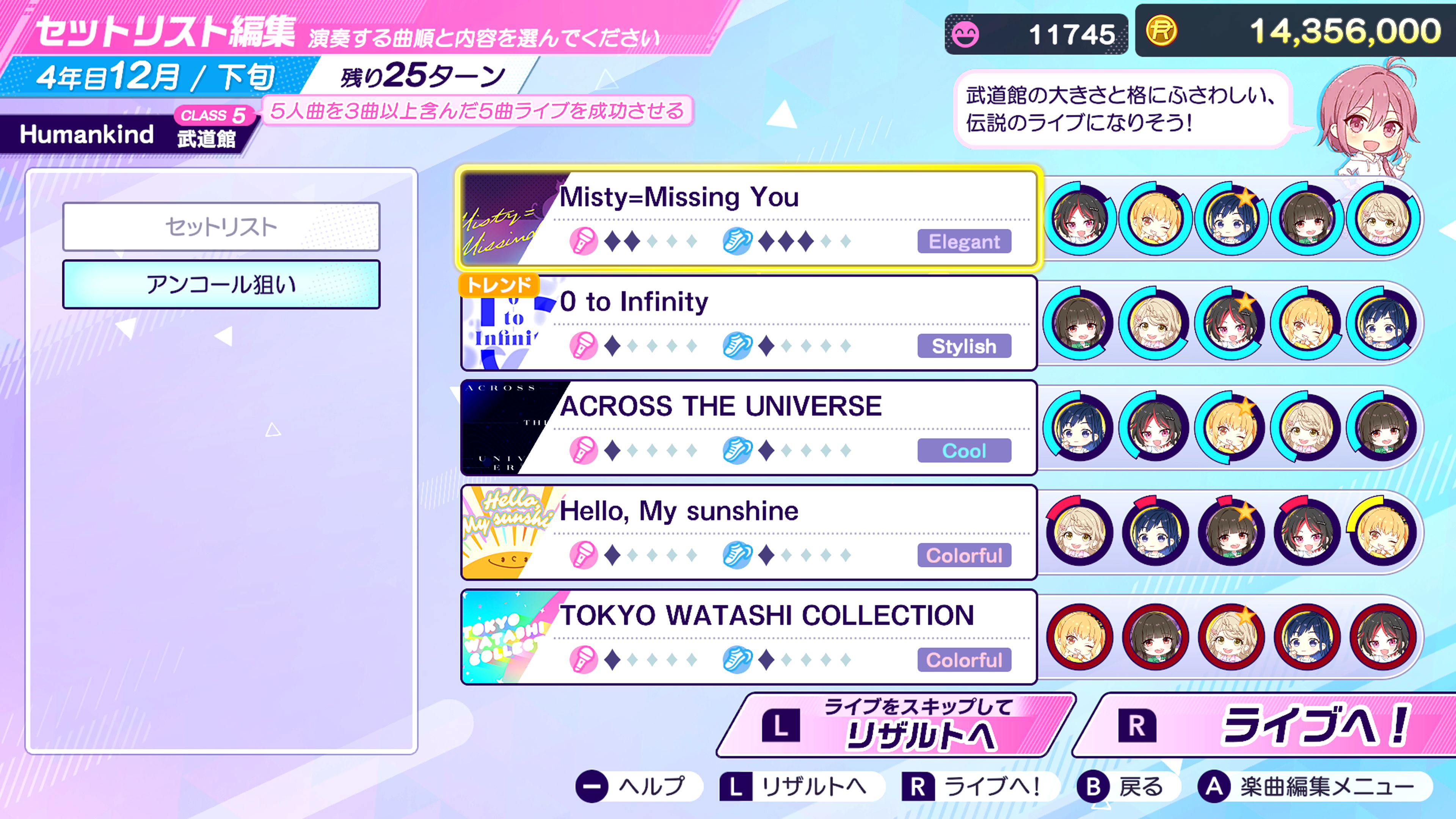The image size is (1456, 819).
Task: Click the B button icon to go back
Action: click(1092, 786)
